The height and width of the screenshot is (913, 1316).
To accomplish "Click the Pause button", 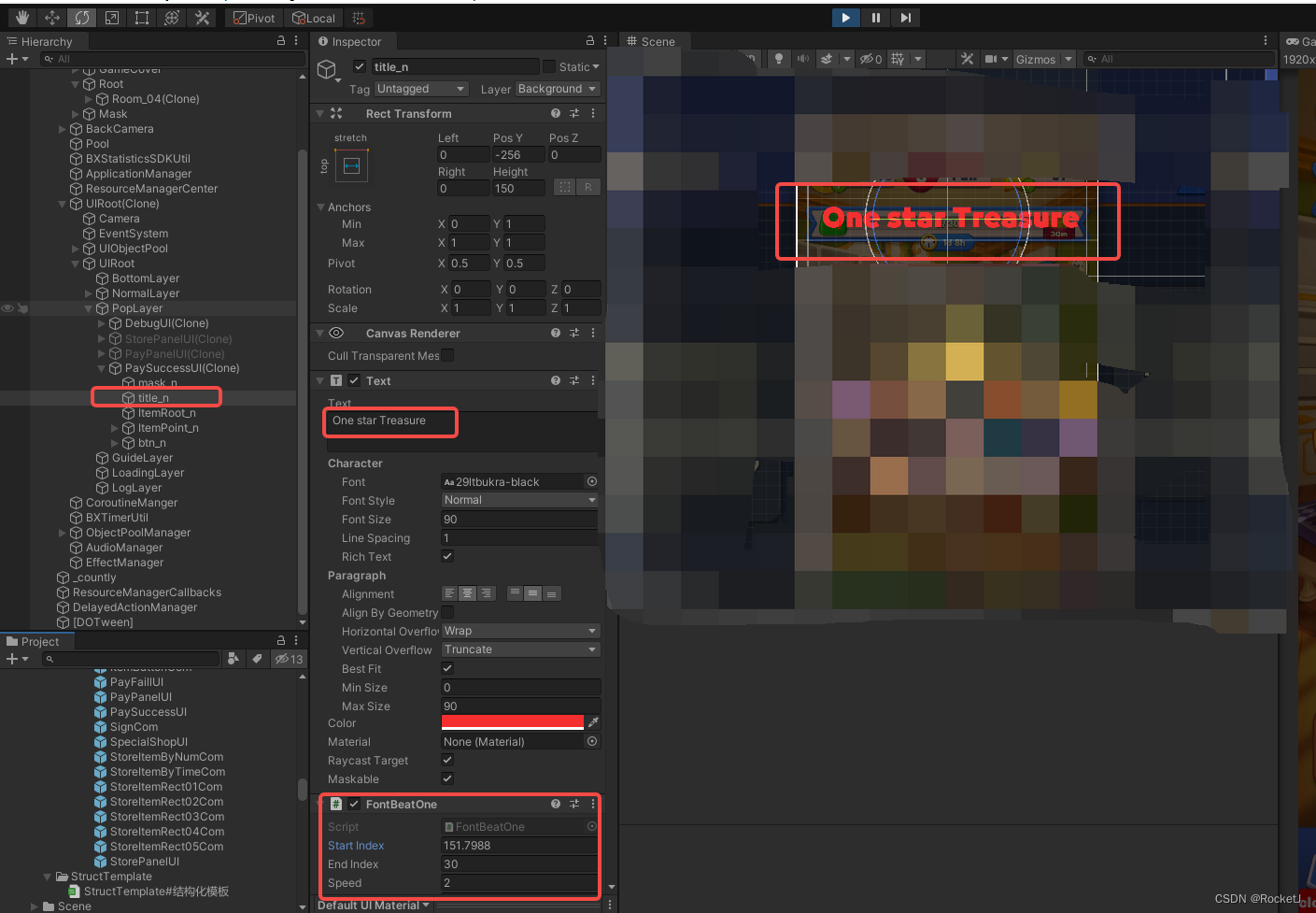I will [875, 18].
